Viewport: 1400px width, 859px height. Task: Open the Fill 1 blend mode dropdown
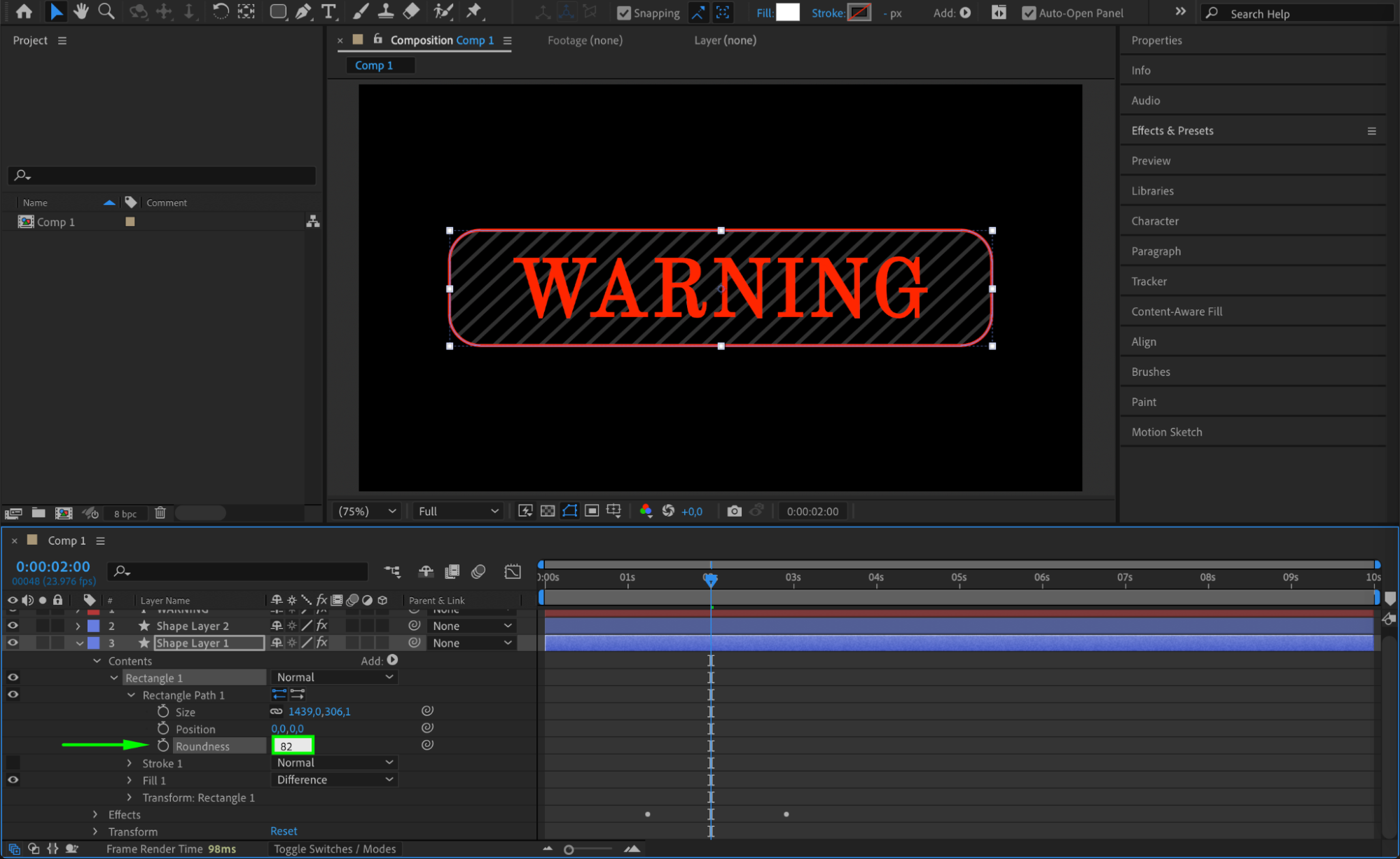[x=334, y=780]
